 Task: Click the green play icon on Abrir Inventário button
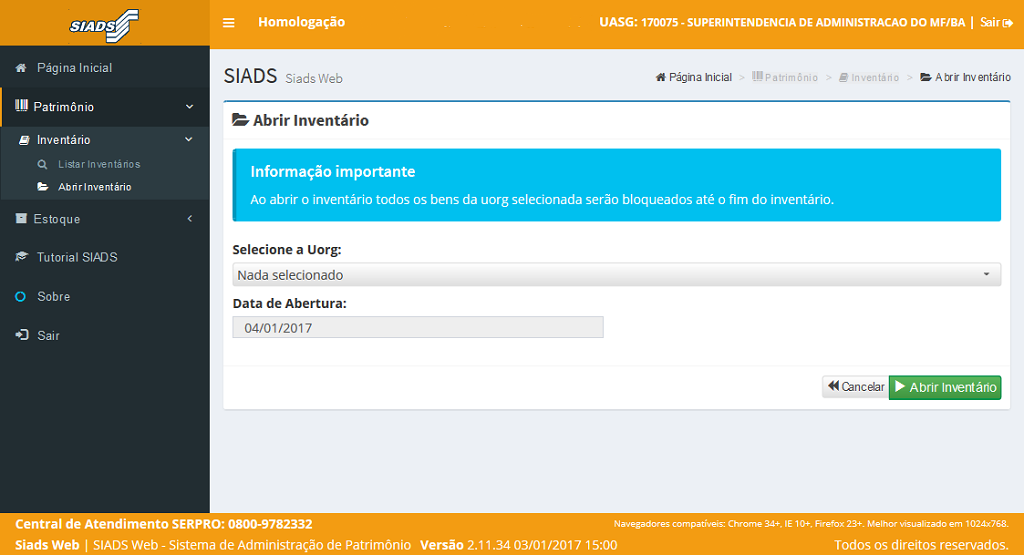tap(900, 387)
